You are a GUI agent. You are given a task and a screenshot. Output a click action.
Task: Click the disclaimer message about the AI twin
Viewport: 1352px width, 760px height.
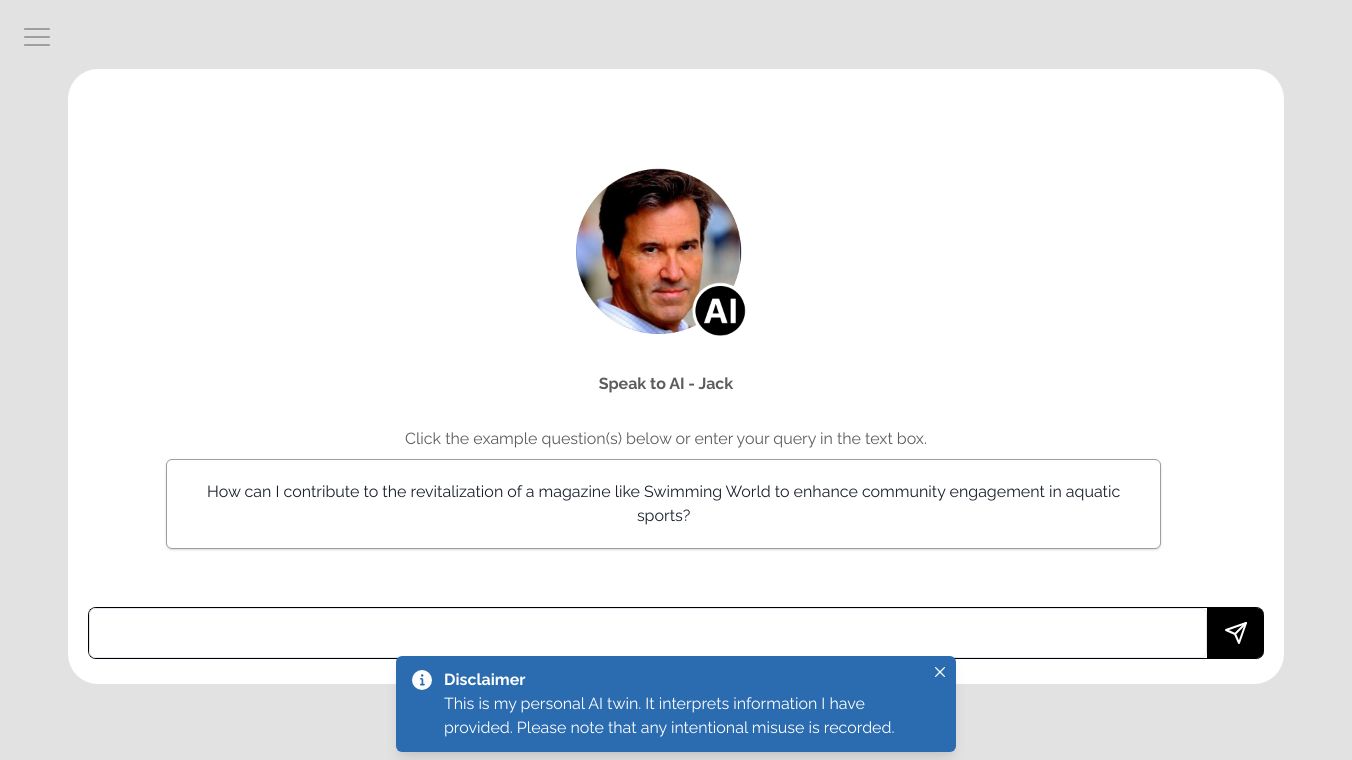click(668, 716)
